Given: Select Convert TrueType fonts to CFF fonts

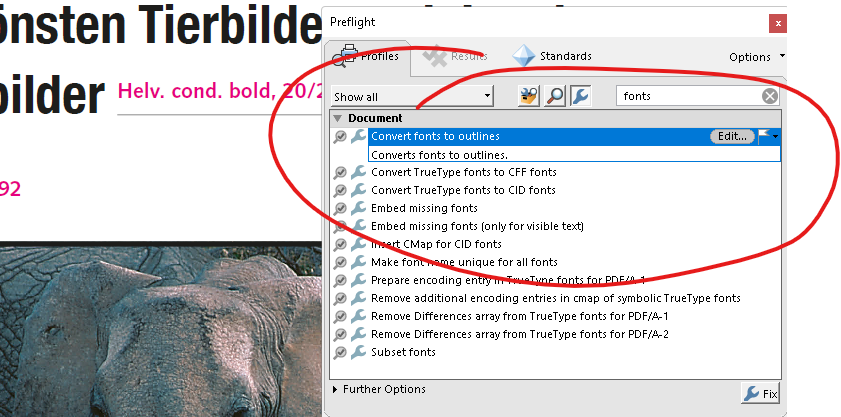Looking at the screenshot, I should tap(463, 172).
